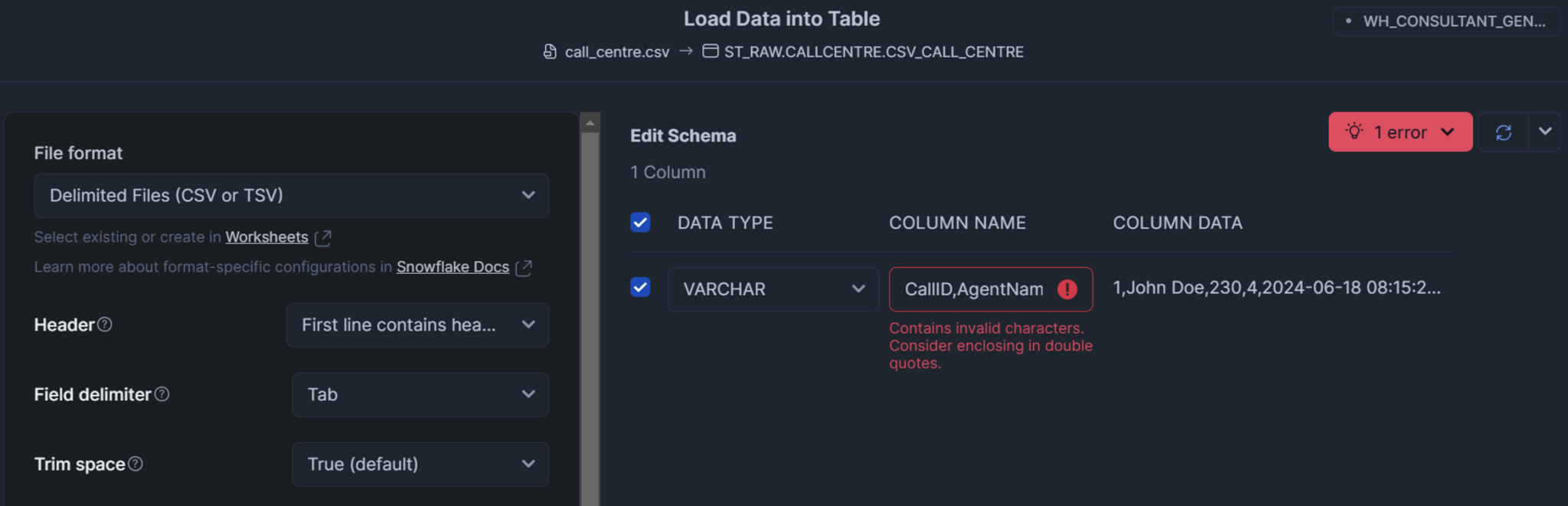
Task: Click the lightbulb icon in error button
Action: tap(1354, 132)
